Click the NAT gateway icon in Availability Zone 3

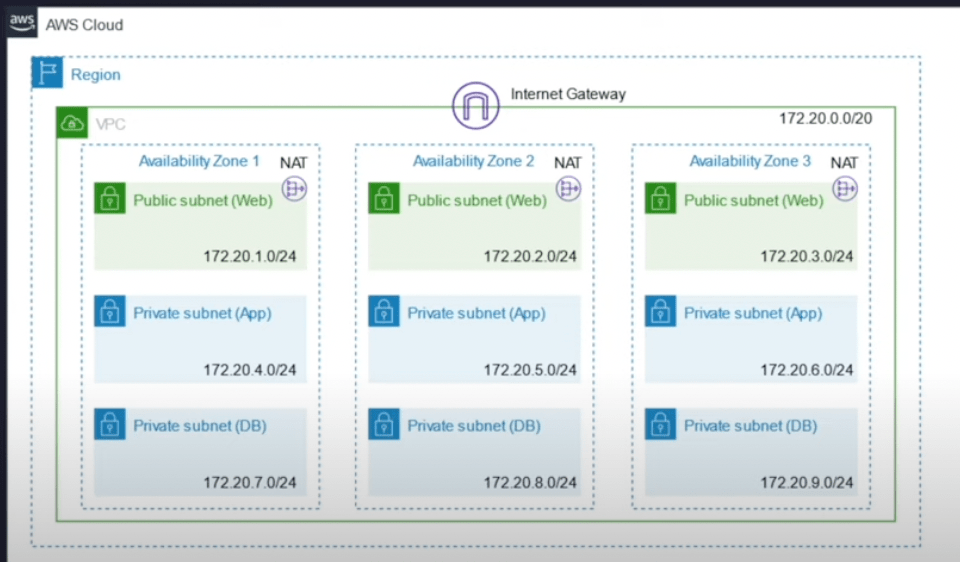point(845,188)
